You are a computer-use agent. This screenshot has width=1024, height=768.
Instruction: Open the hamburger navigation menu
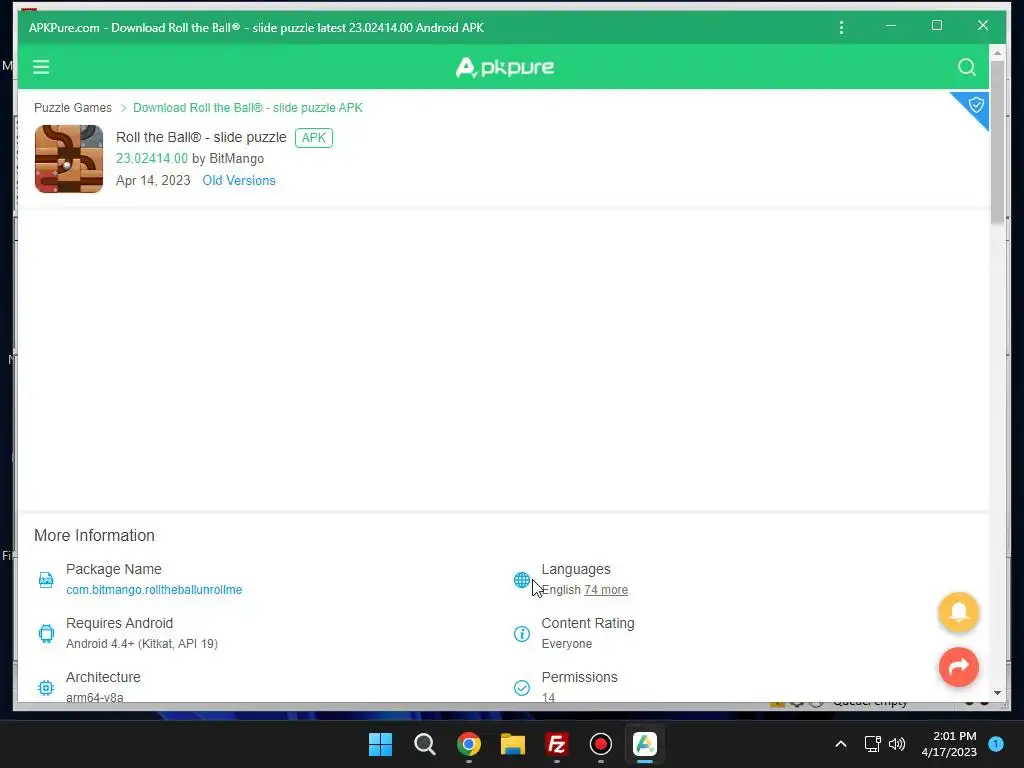pos(41,67)
